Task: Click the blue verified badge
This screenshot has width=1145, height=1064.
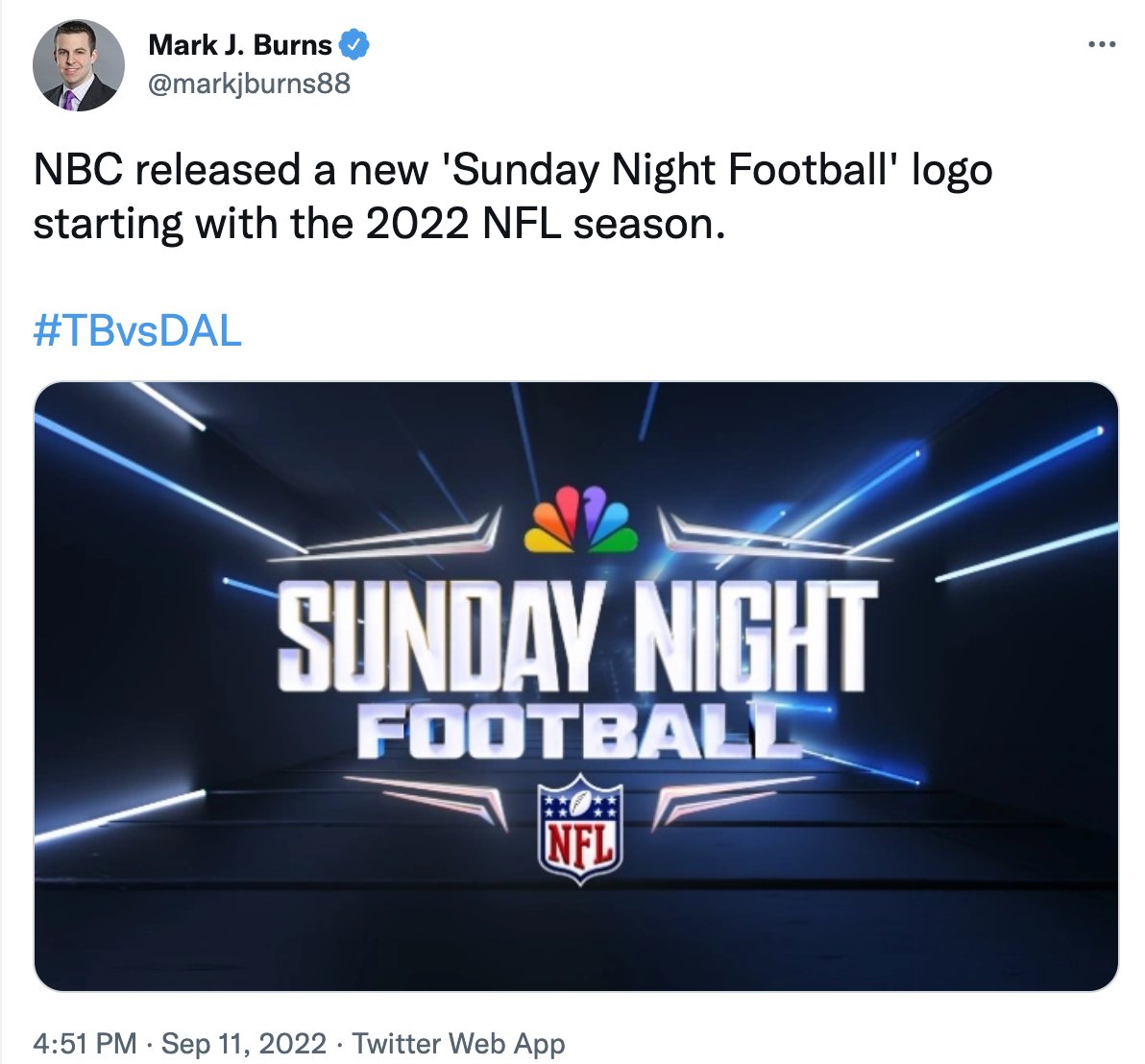Action: point(354,45)
